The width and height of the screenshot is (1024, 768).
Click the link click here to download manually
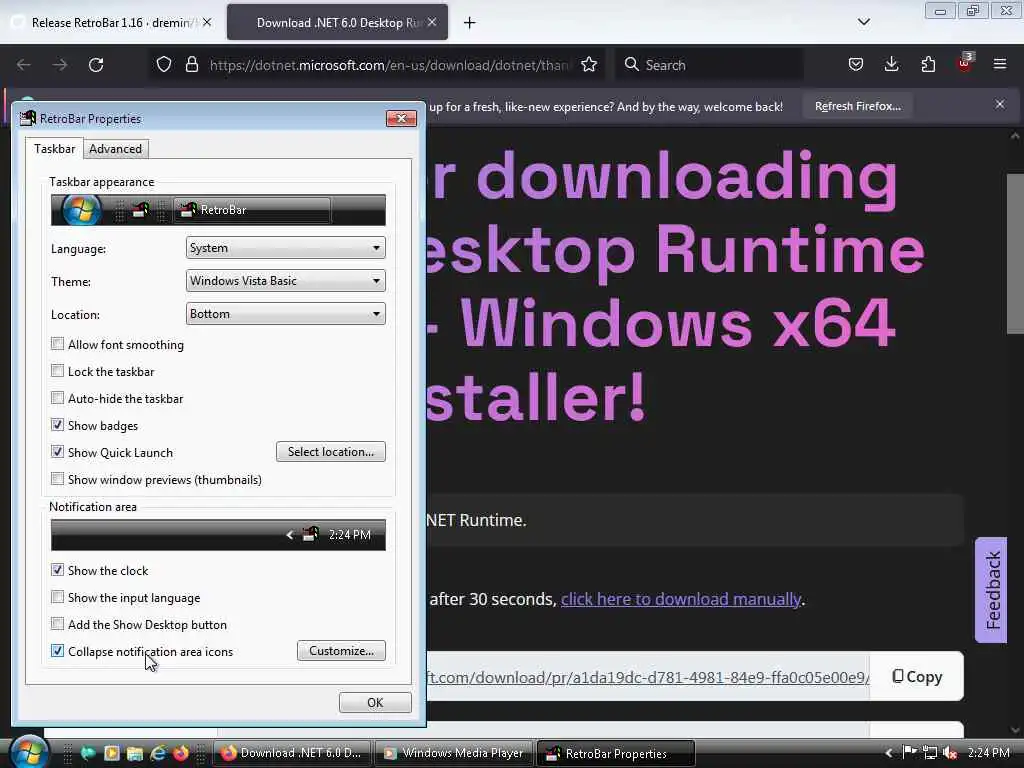point(680,599)
